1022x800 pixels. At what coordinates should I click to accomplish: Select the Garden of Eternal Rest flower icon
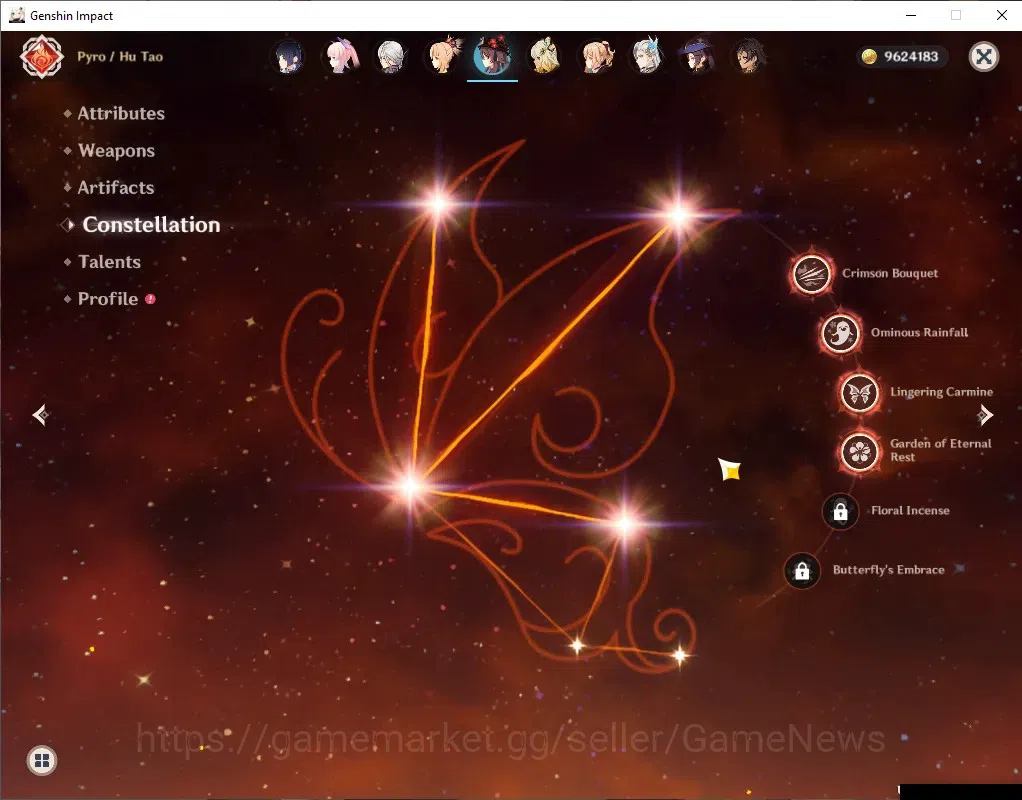[859, 451]
